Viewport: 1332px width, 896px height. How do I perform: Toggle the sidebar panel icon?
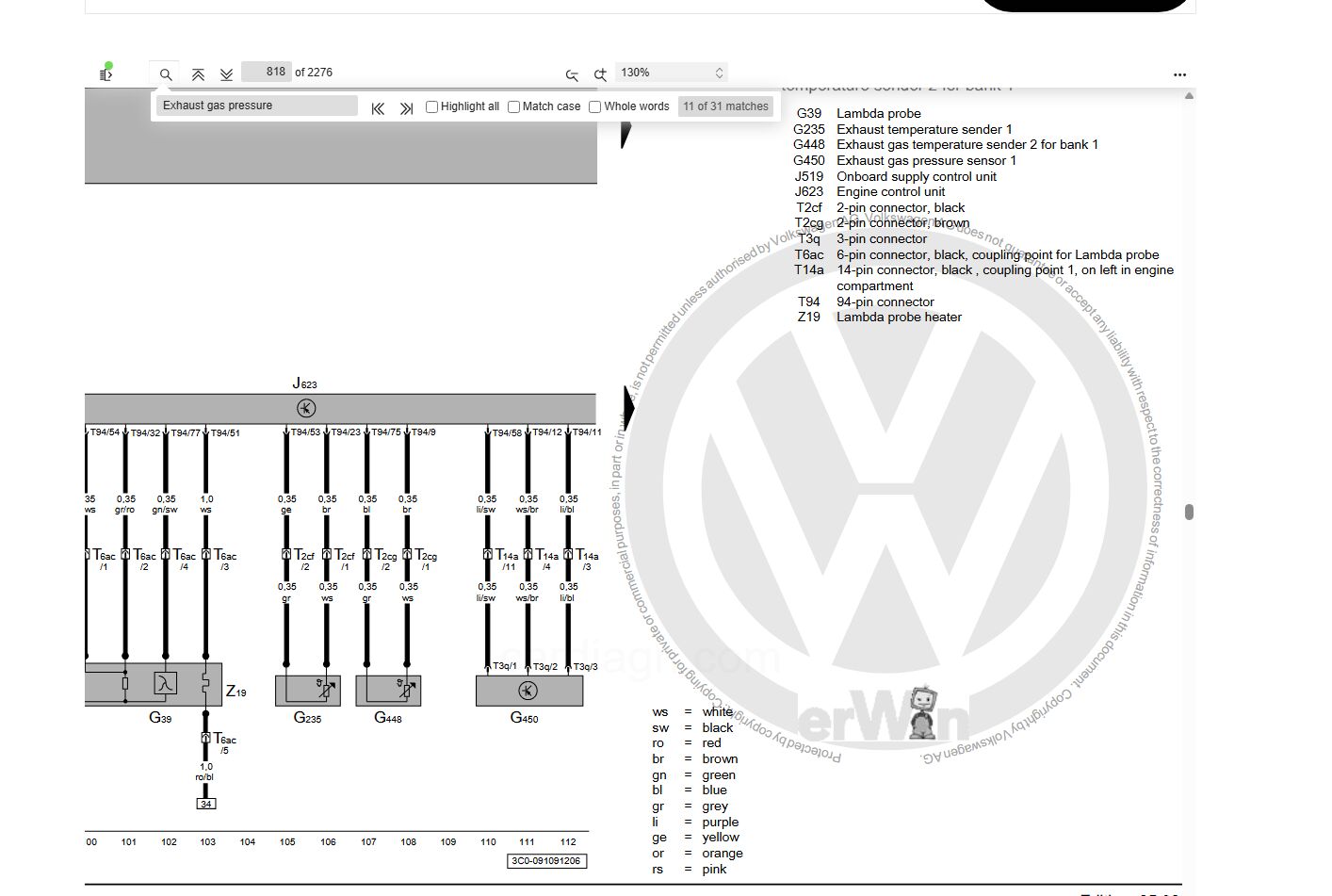[x=106, y=73]
